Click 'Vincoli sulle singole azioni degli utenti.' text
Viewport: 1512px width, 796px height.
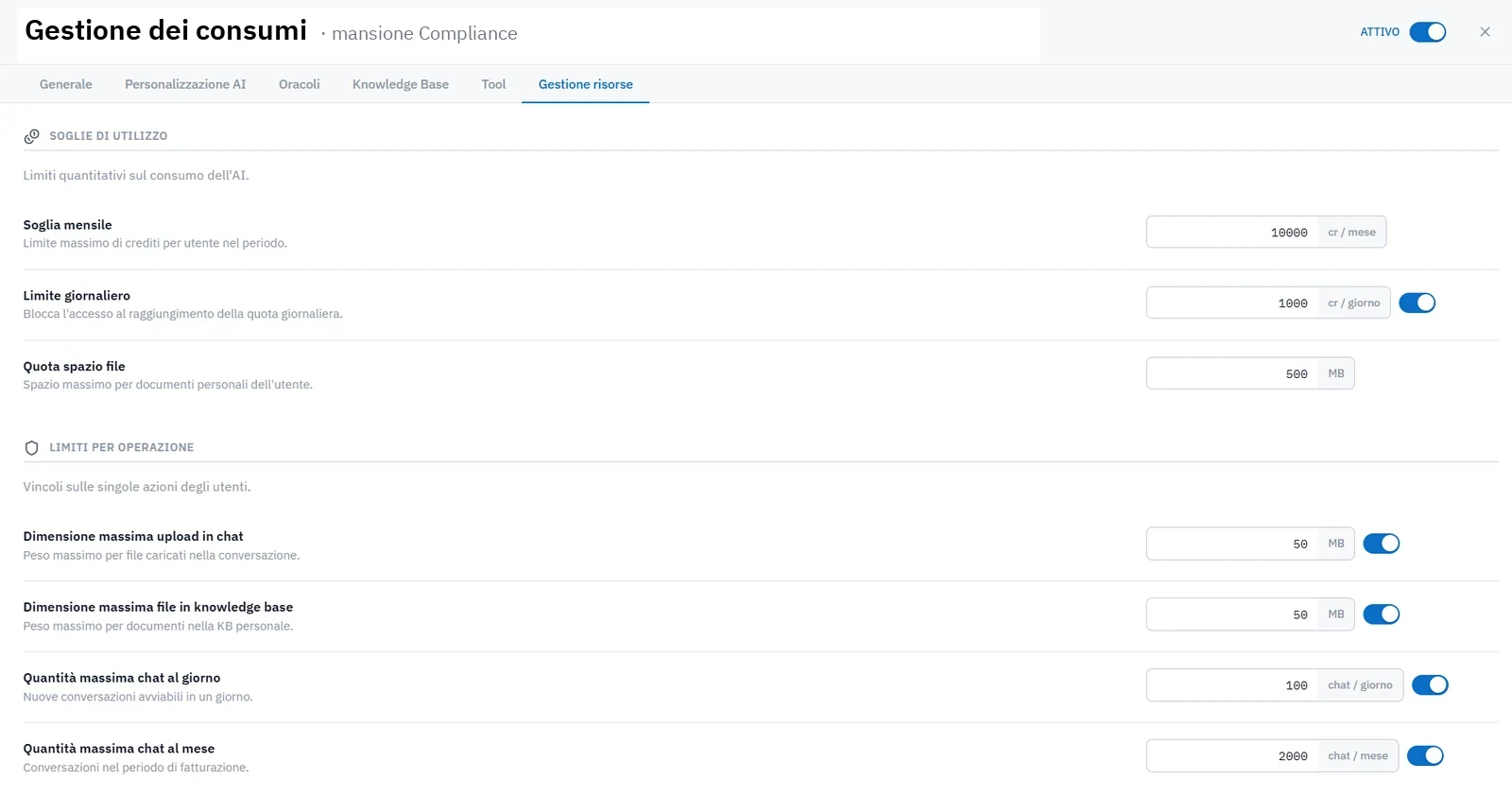point(137,488)
